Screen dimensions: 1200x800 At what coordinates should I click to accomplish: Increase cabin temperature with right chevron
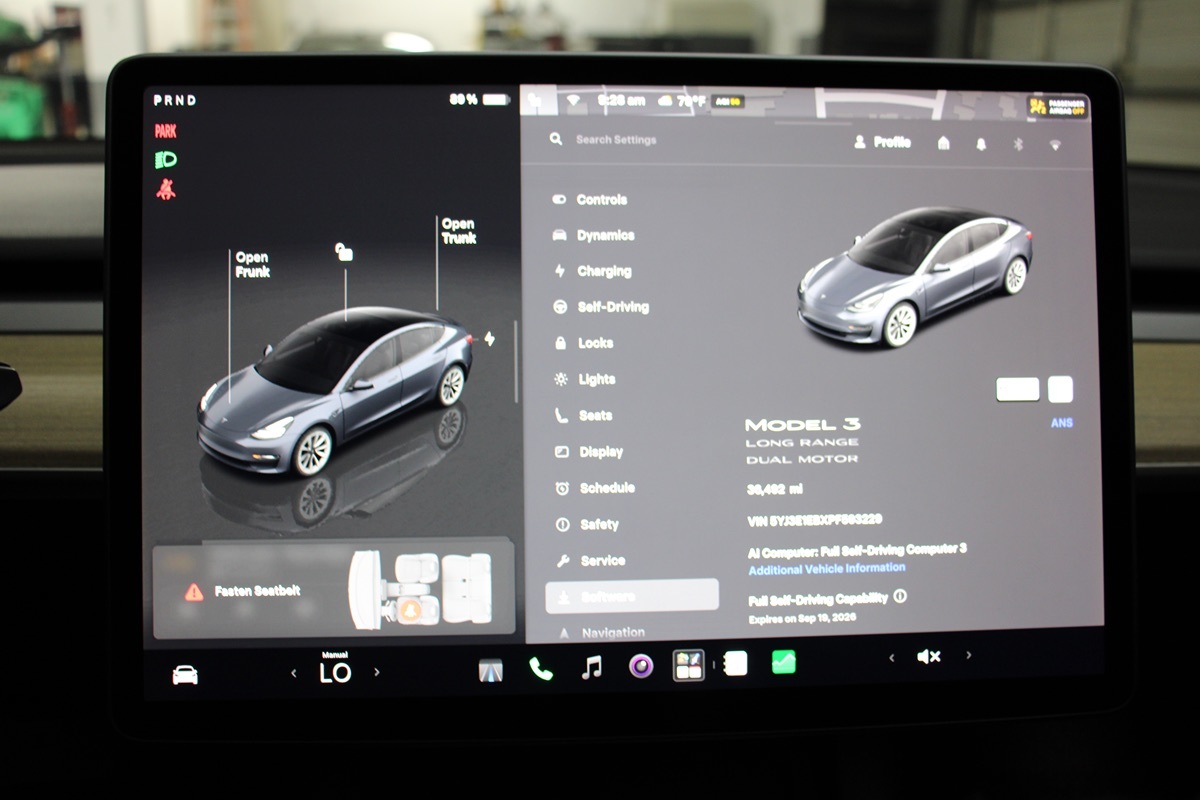377,672
